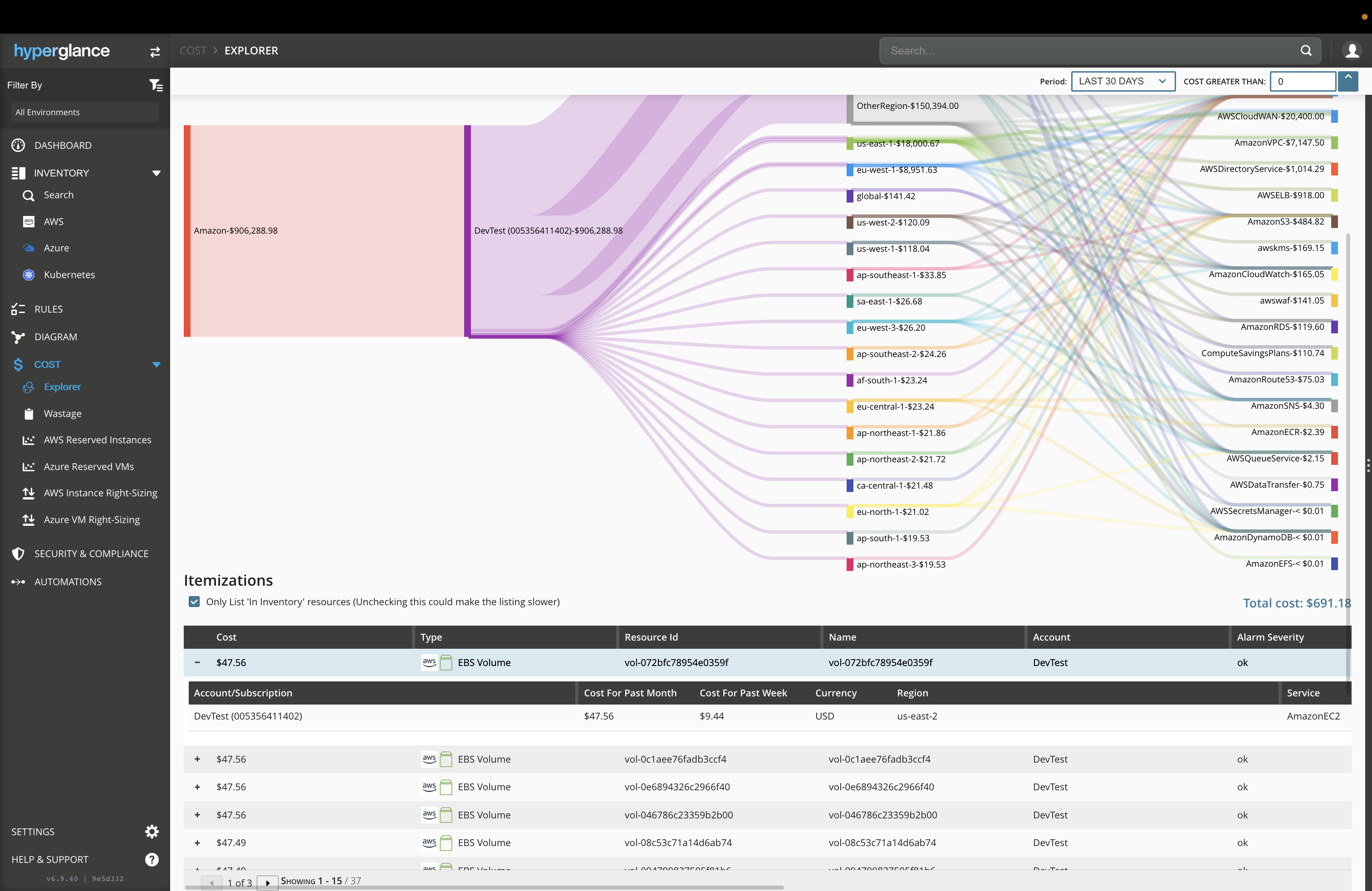This screenshot has height=891, width=1372.
Task: Expand the vol-0c1aee76fadb3ccf4 row
Action: tap(197, 759)
